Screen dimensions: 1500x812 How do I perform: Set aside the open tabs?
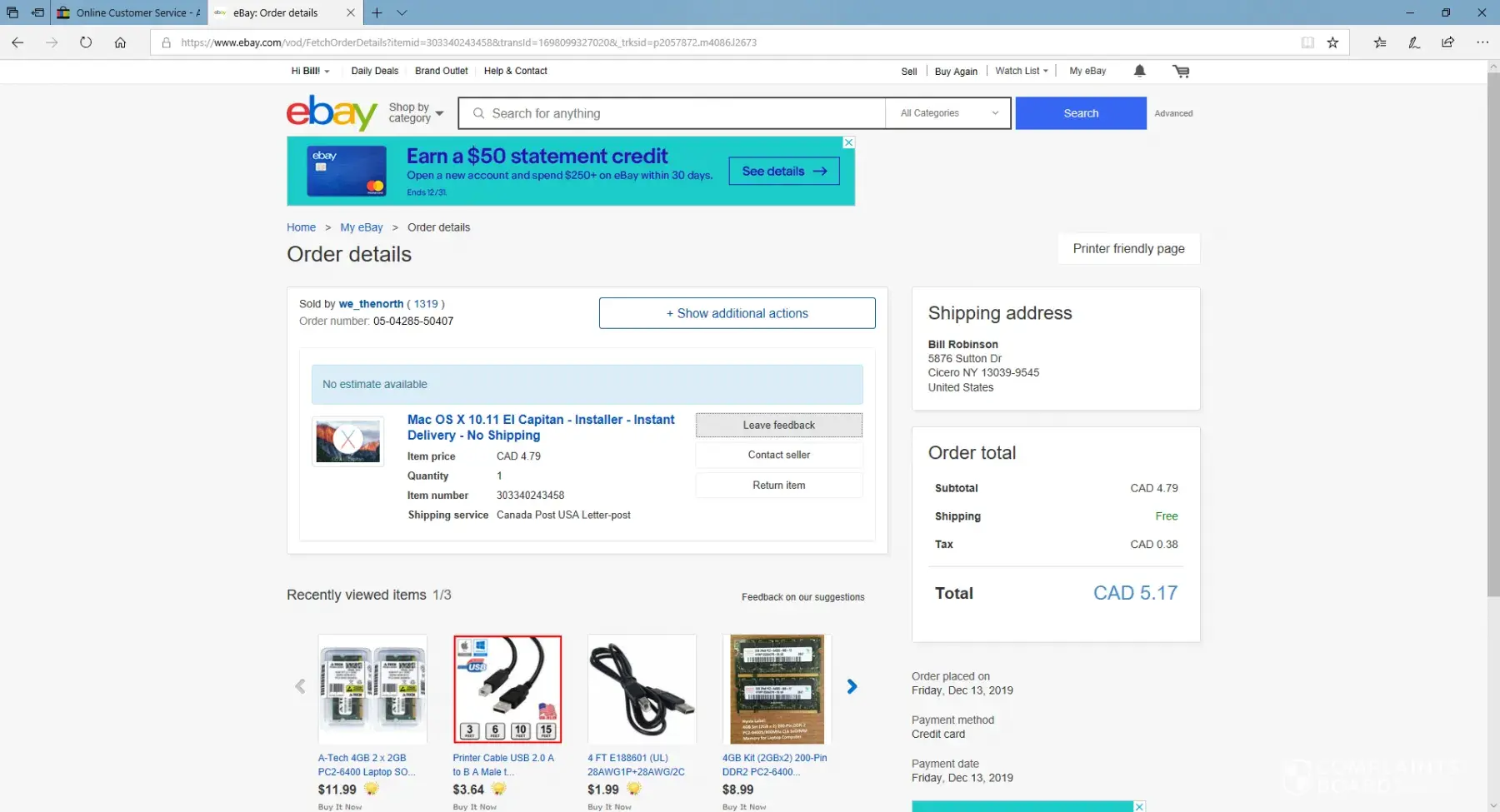pyautogui.click(x=37, y=12)
